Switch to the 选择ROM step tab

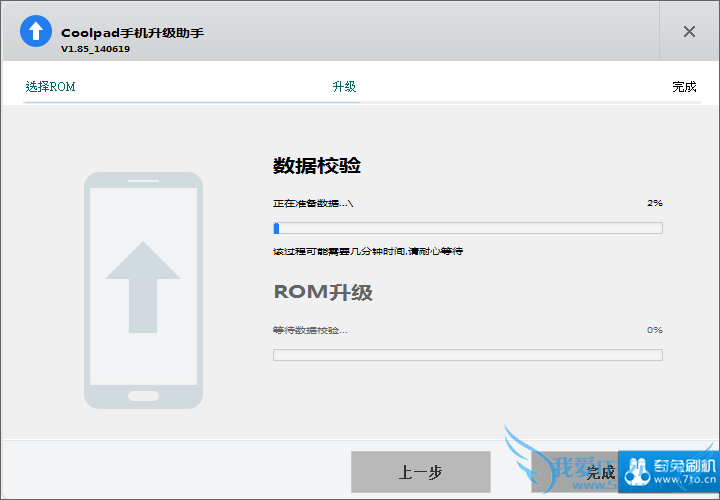tap(51, 87)
